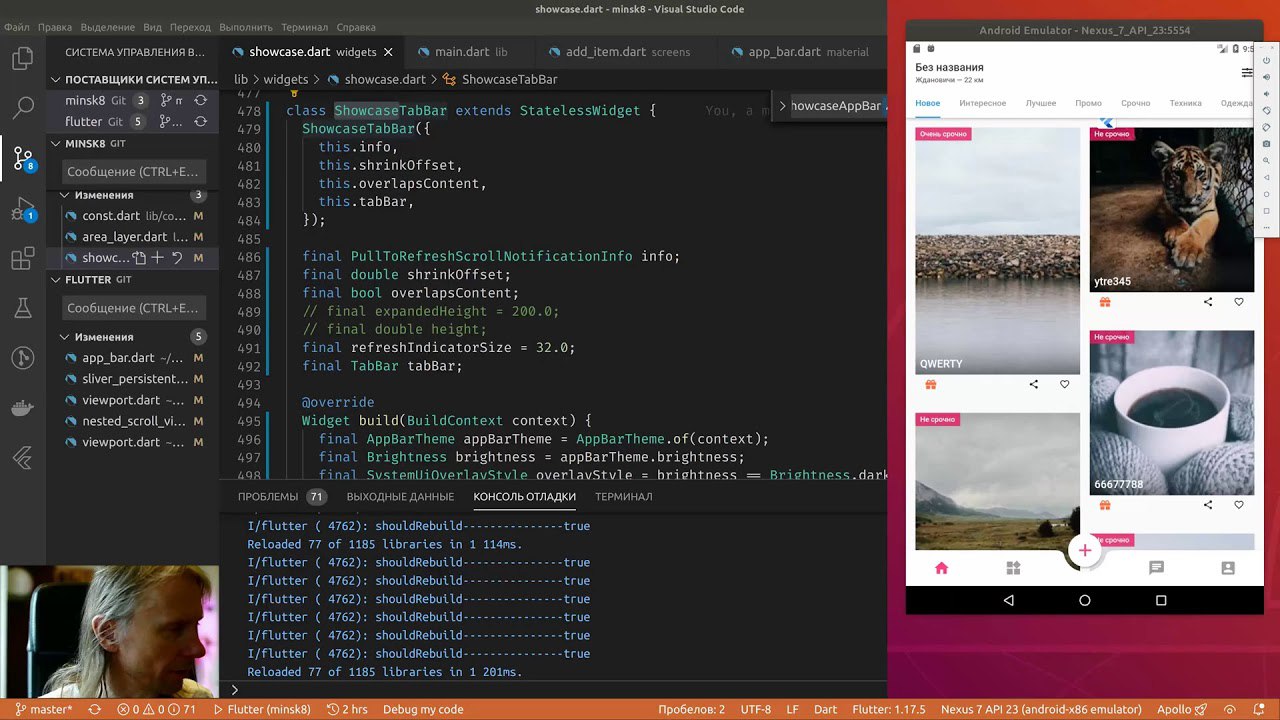1280x720 pixels.
Task: Switch to add_item.dart editor tab
Action: [x=628, y=52]
